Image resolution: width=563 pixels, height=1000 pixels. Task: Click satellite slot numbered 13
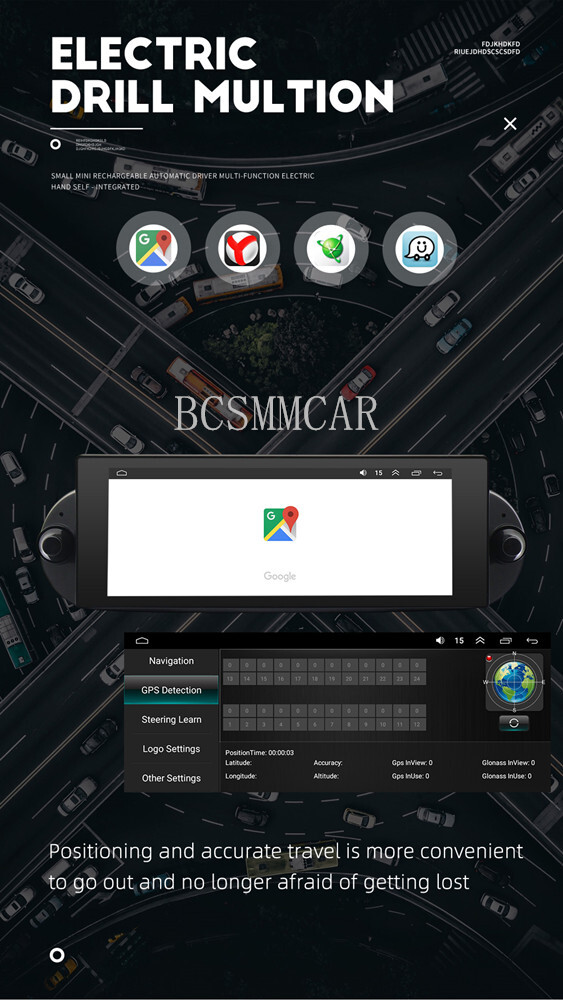(x=230, y=679)
